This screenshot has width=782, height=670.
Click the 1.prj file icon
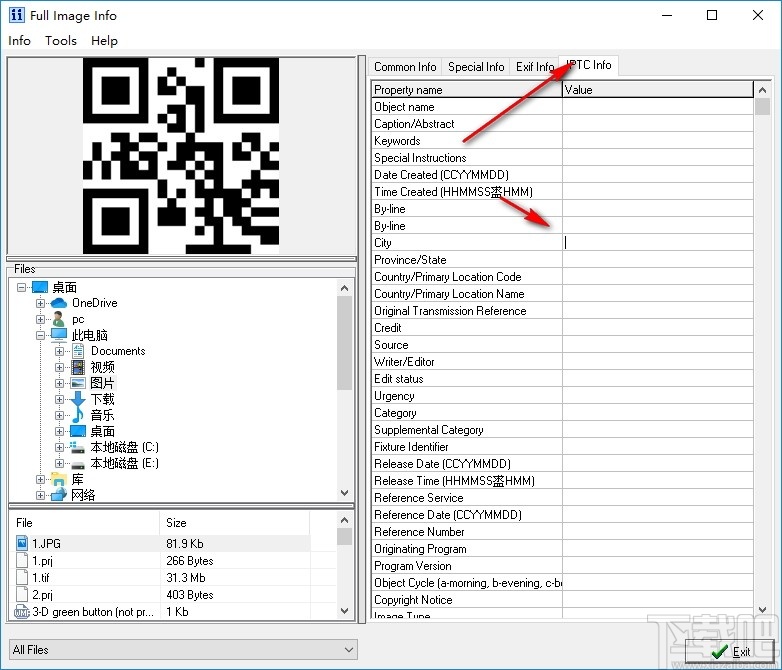(x=22, y=560)
